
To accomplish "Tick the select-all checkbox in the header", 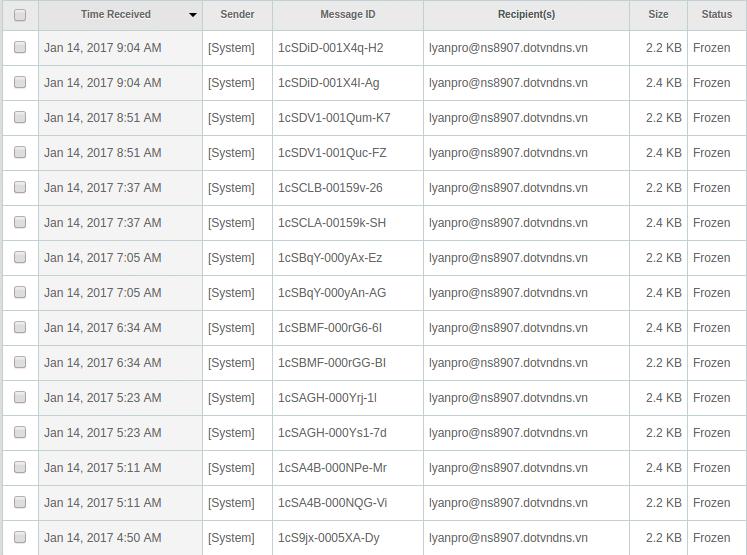I will pos(20,15).
